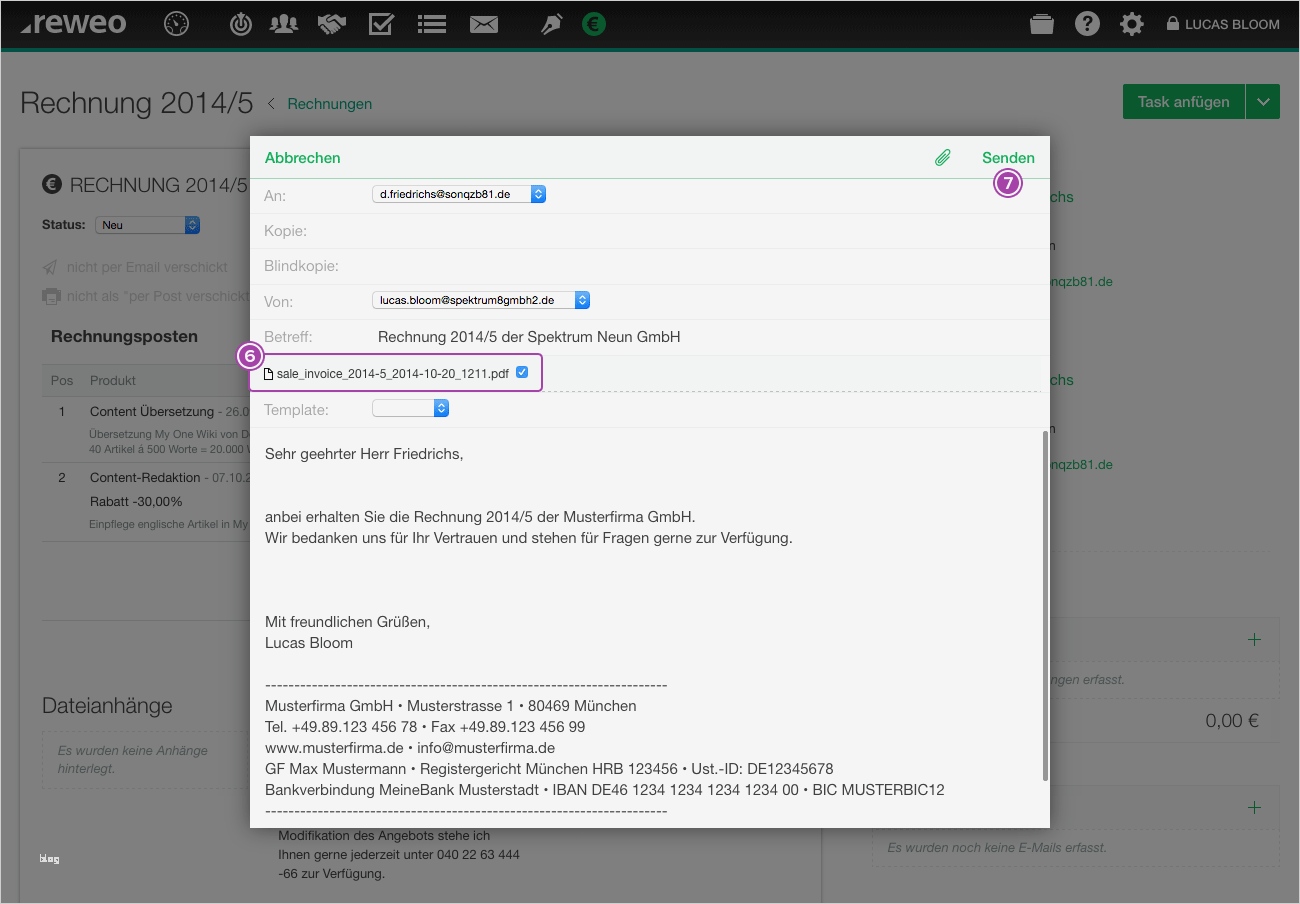1300x904 pixels.
Task: Cancel the email dialog with Abbrechen
Action: click(302, 157)
